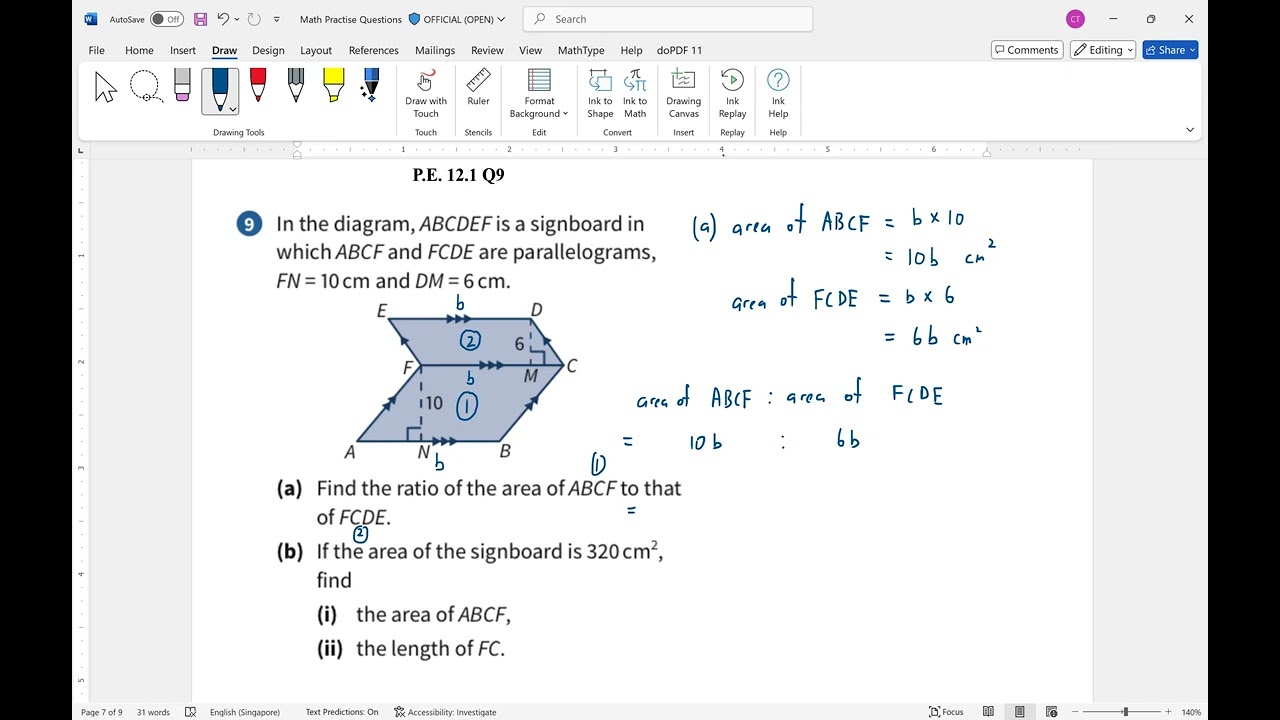The height and width of the screenshot is (720, 1280).
Task: Click the tab selector at ruler corner
Action: (81, 151)
